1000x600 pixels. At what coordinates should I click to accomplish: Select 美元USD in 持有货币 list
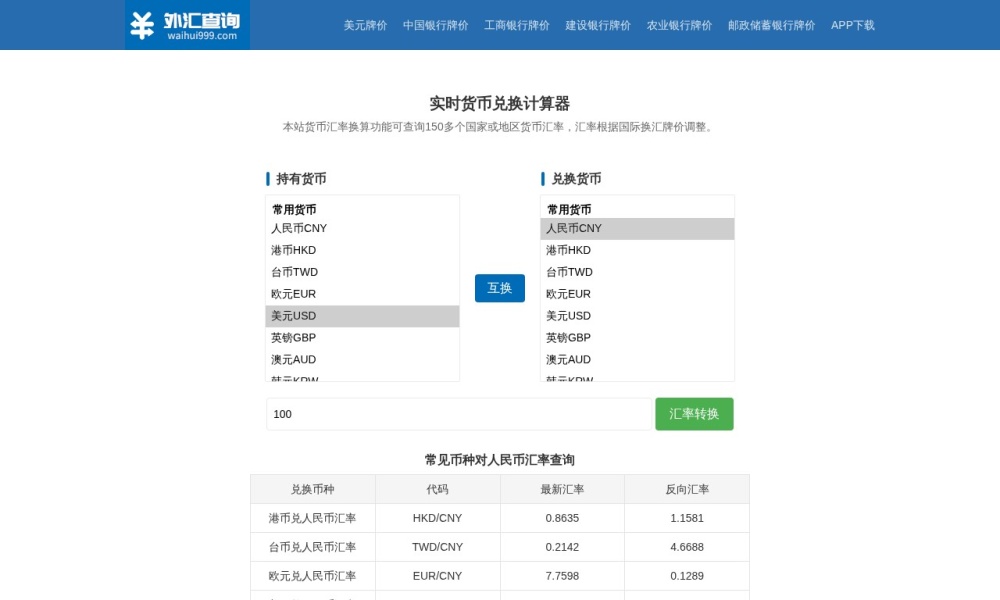point(362,316)
